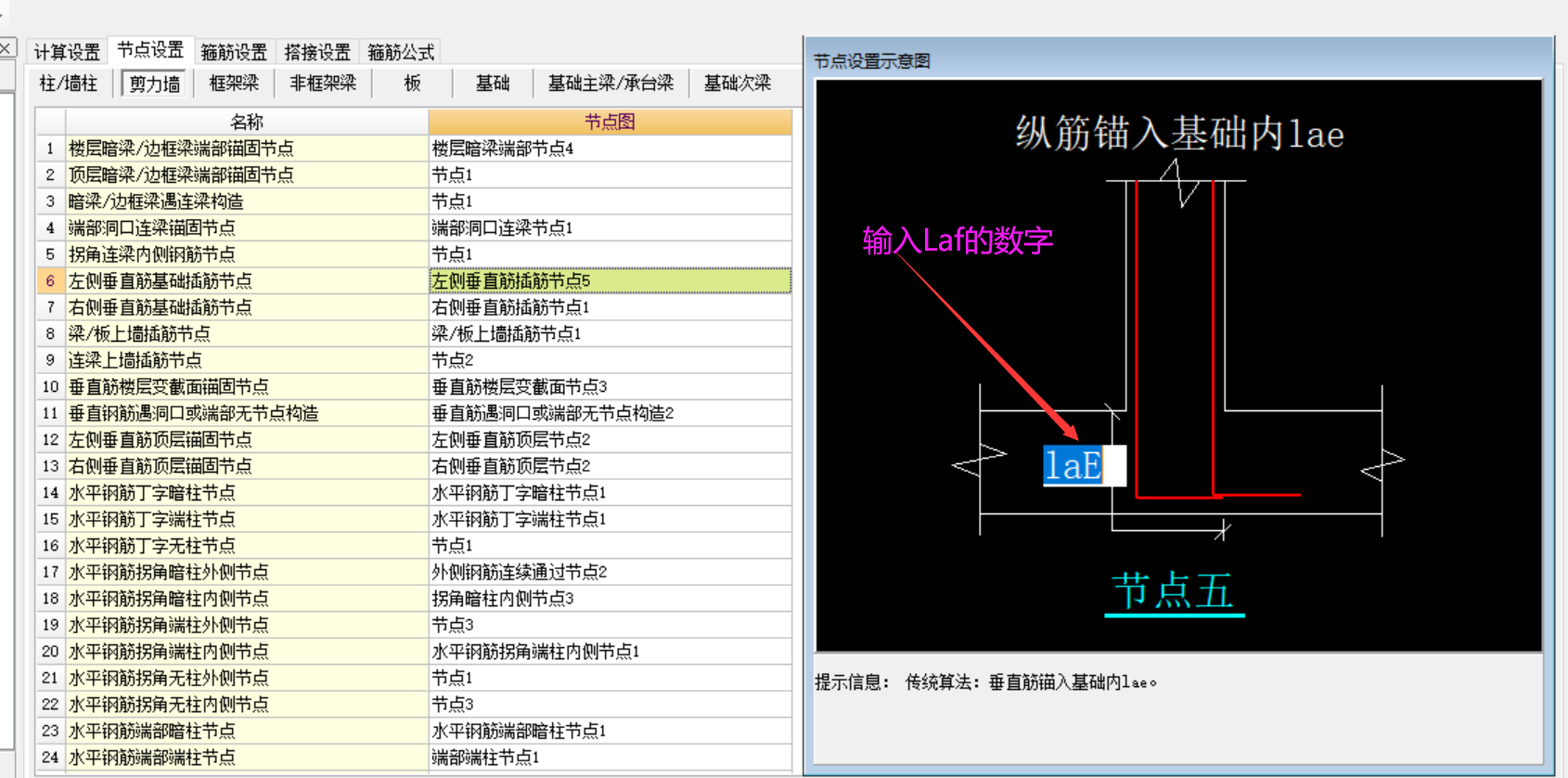
Task: Click cell 水平钢筋丁字暗柱节点1
Action: (610, 493)
